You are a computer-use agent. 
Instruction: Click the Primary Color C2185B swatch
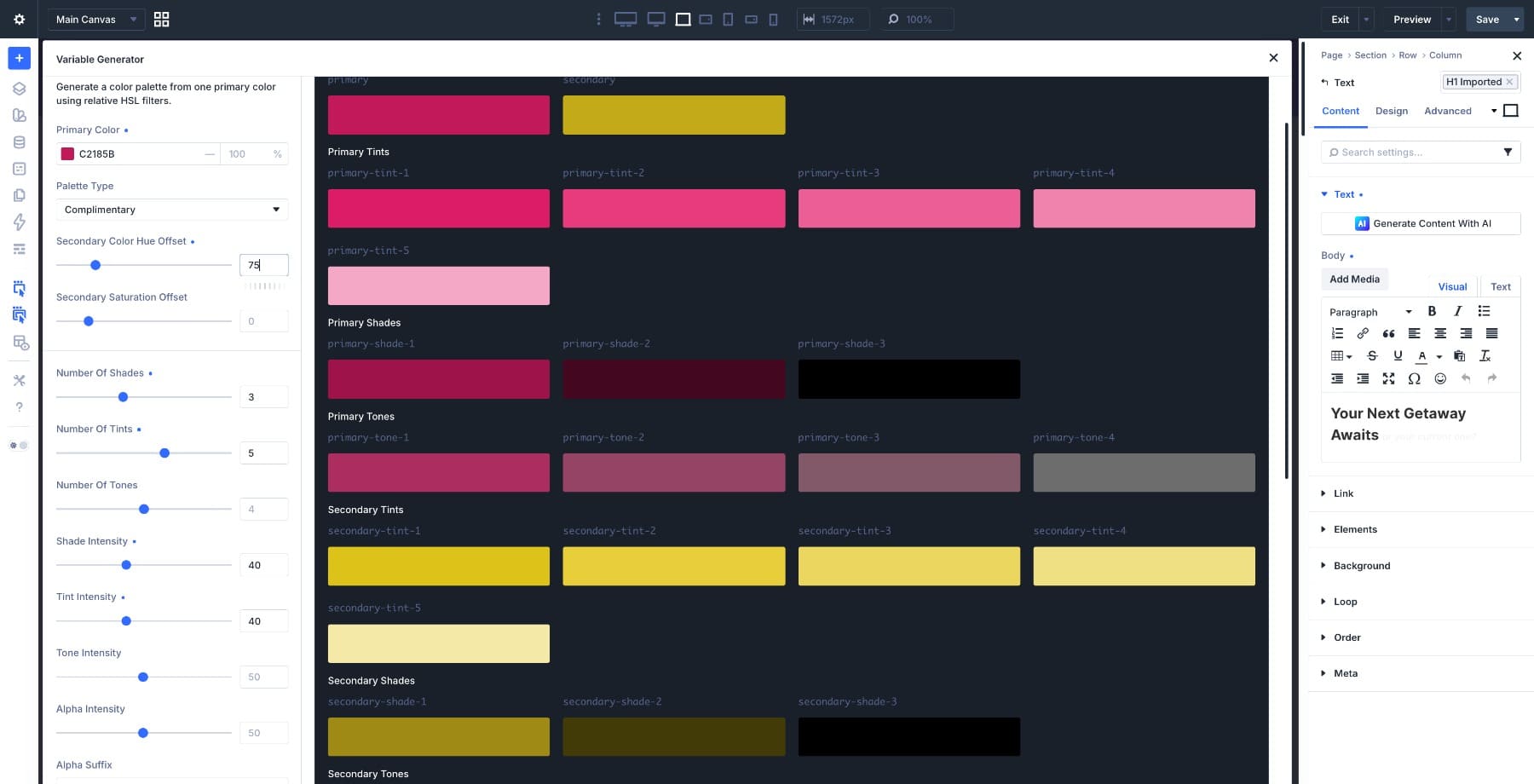(x=67, y=153)
